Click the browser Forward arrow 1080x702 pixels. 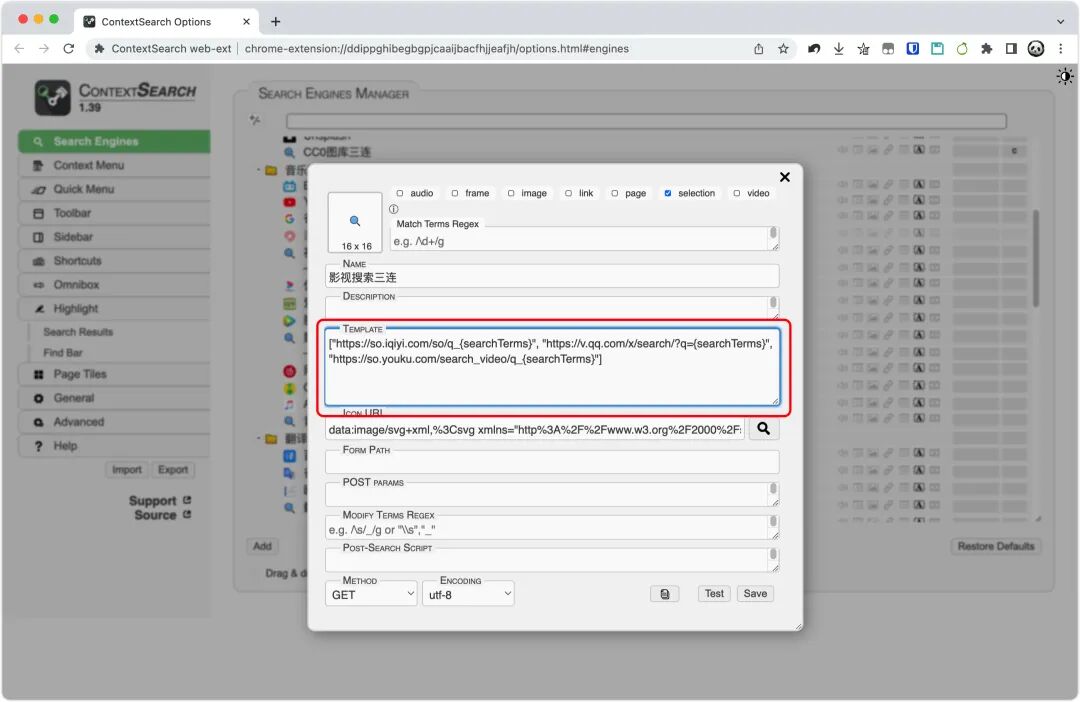coord(44,49)
